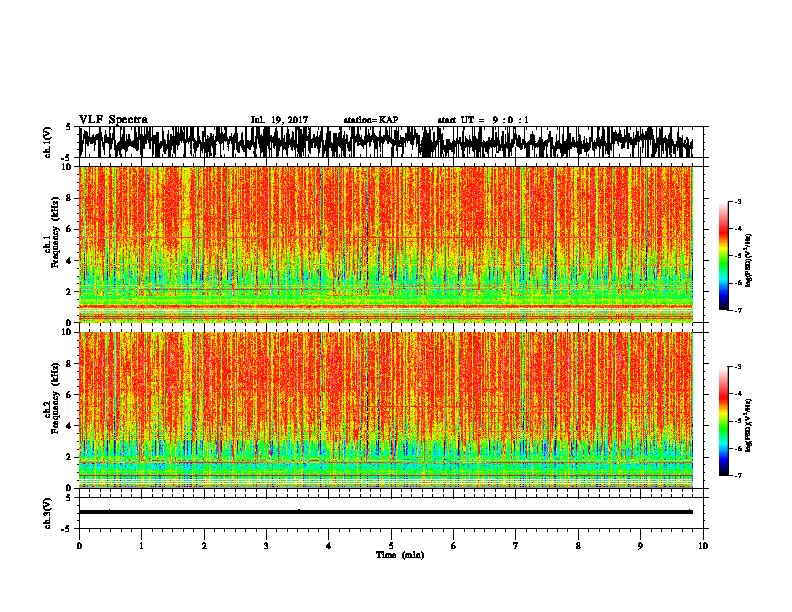This screenshot has width=792, height=612.
Task: Click the ch.1 frequency tick label "6"
Action: 69,229
